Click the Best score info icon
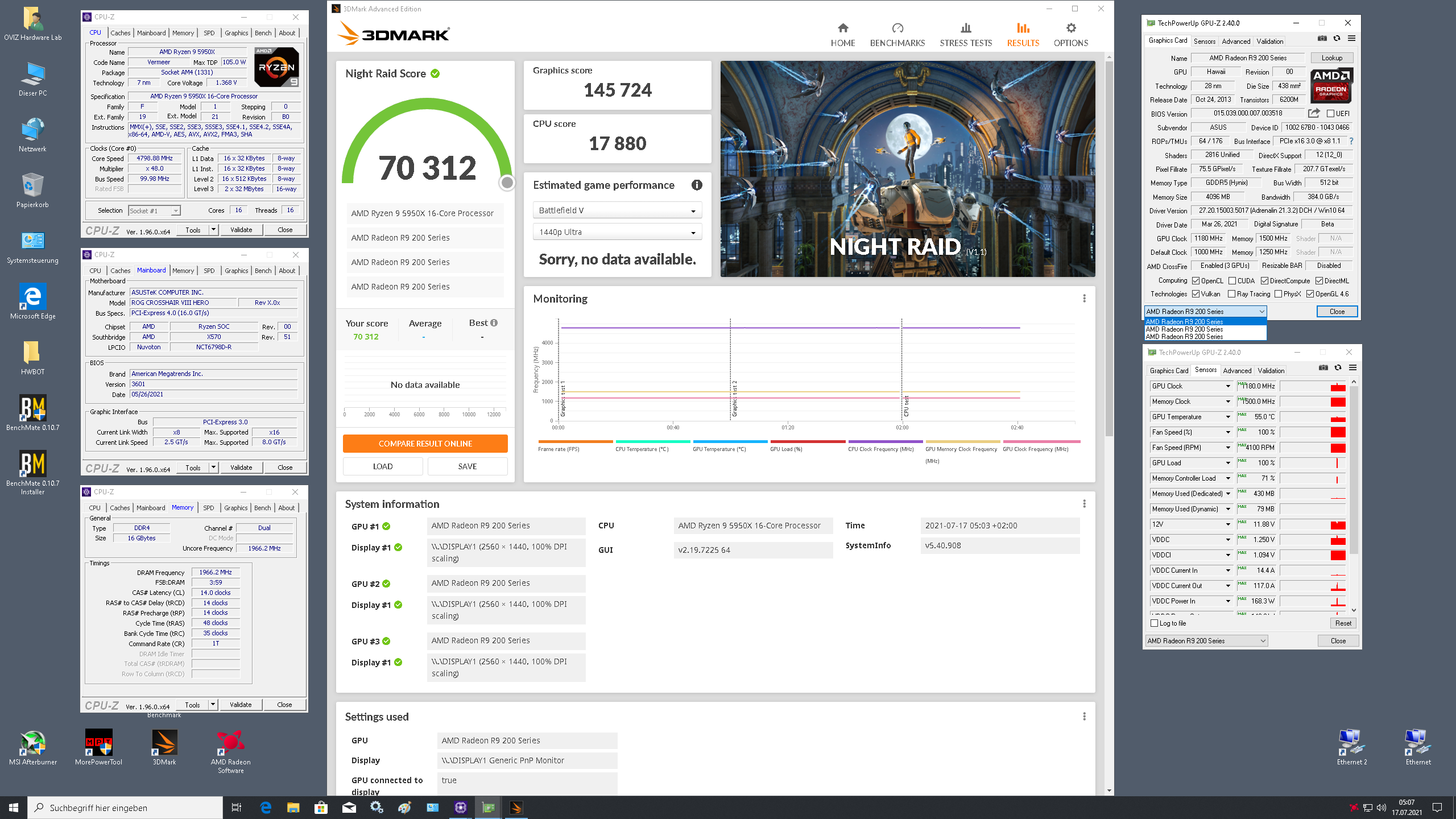This screenshot has width=1456, height=819. point(494,322)
